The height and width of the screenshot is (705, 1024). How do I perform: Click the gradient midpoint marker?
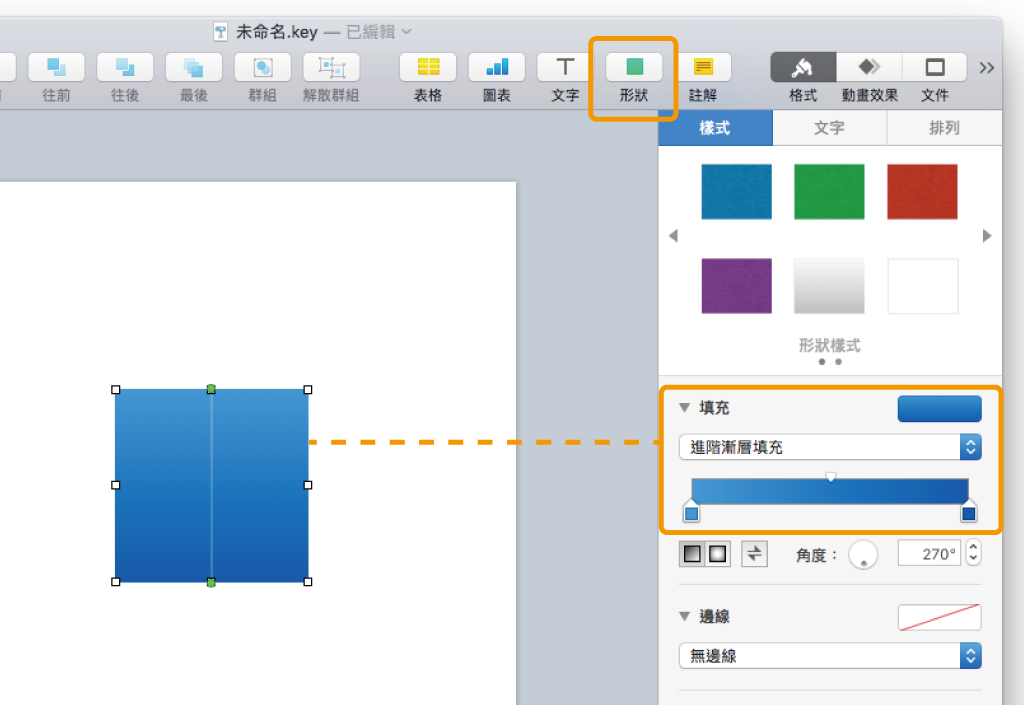pyautogui.click(x=830, y=477)
